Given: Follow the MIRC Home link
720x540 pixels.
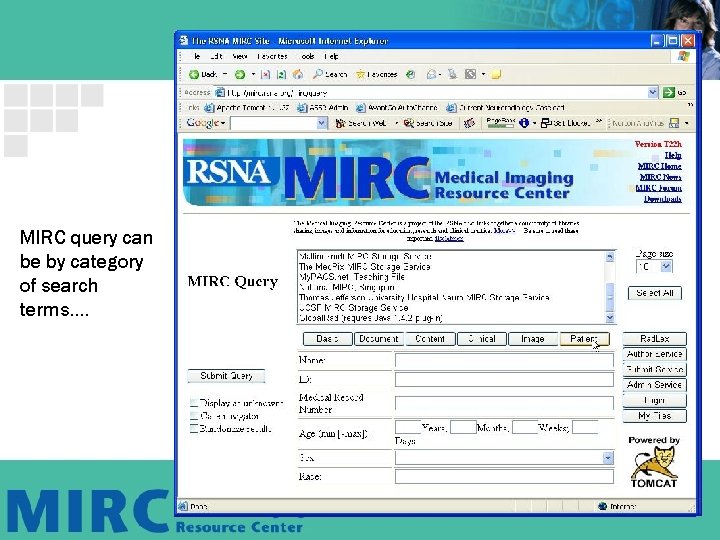Looking at the screenshot, I should coord(659,166).
